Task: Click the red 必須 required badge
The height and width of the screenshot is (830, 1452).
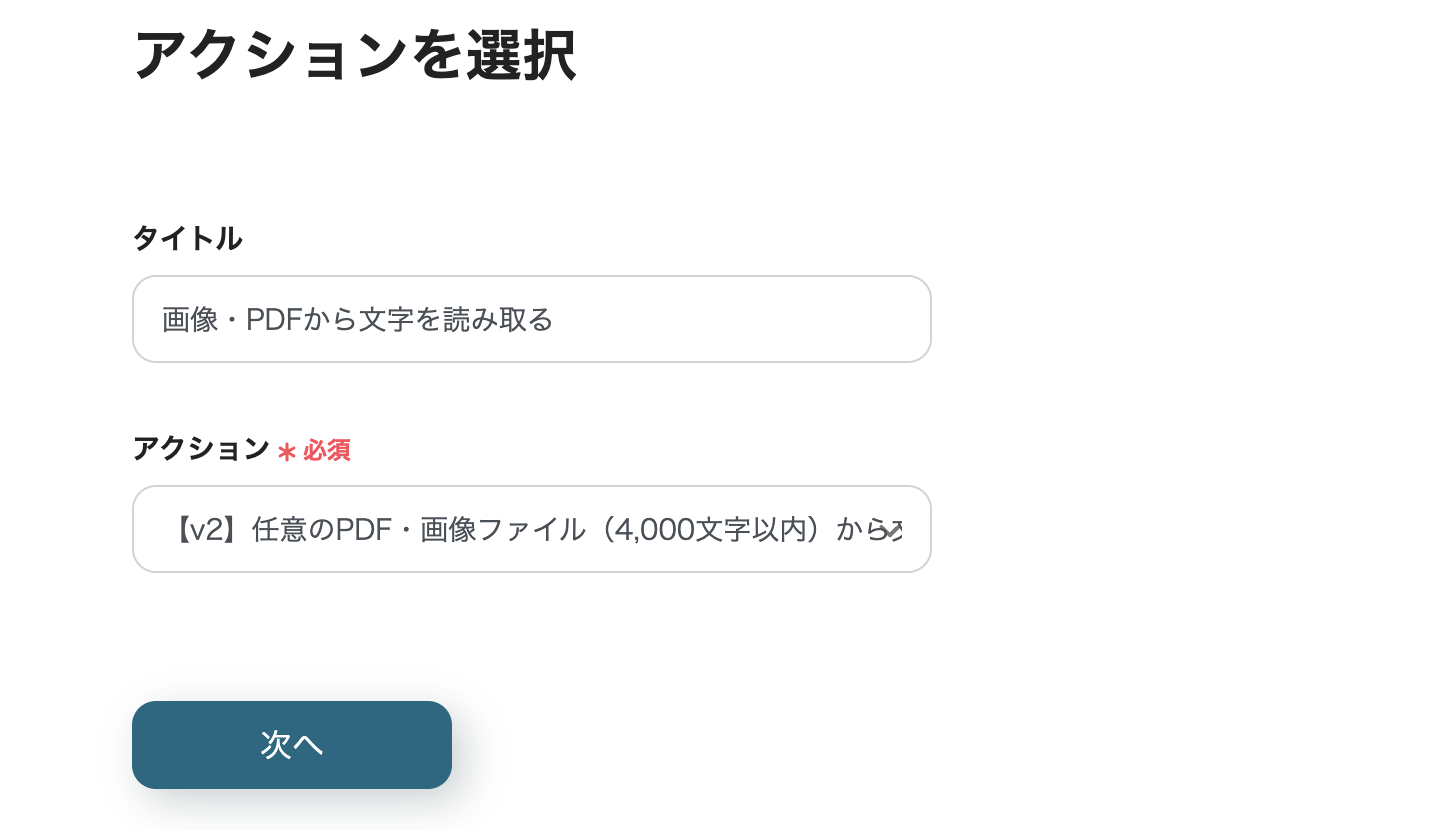Action: coord(325,452)
